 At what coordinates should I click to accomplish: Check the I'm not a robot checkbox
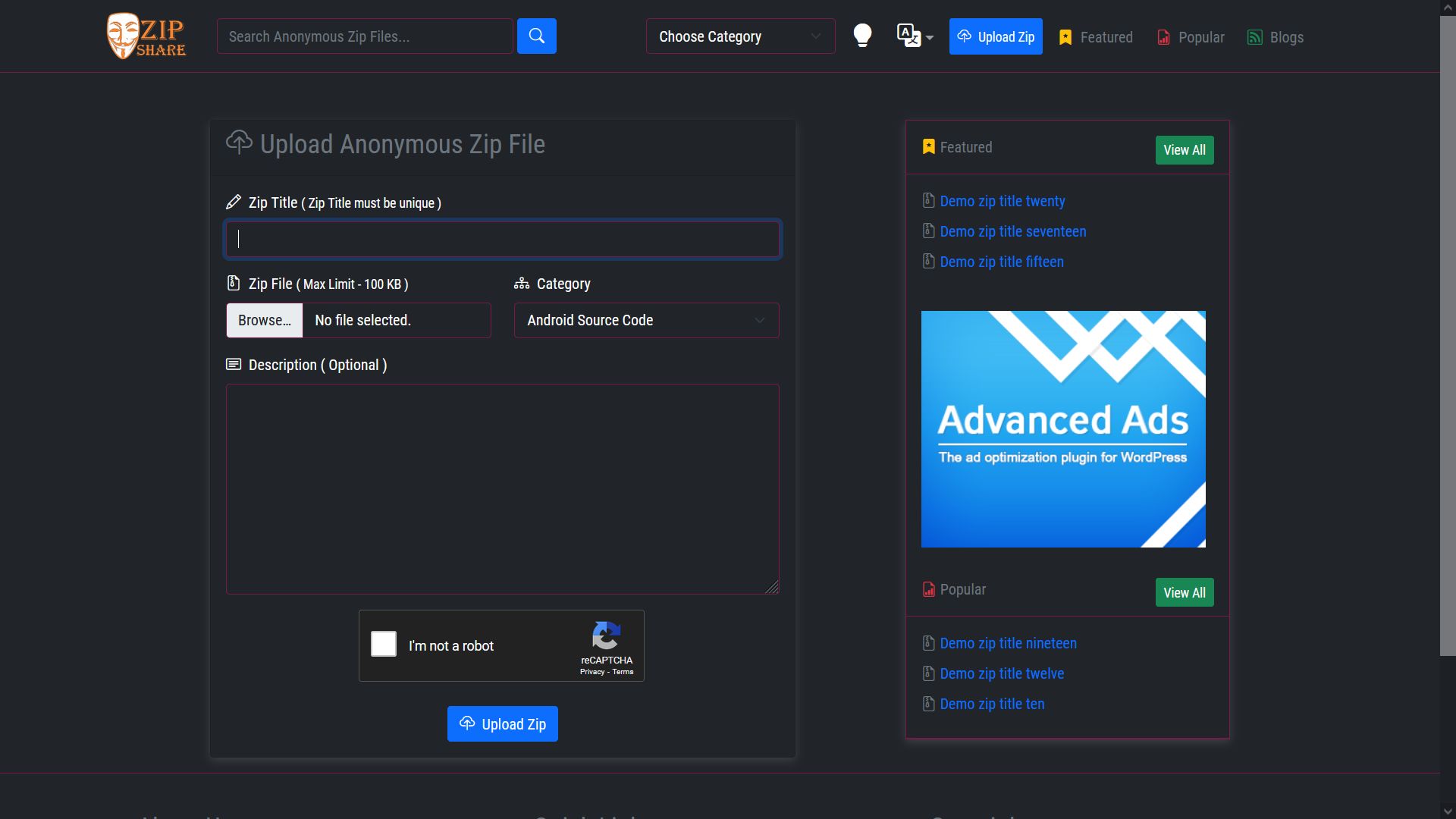point(383,644)
